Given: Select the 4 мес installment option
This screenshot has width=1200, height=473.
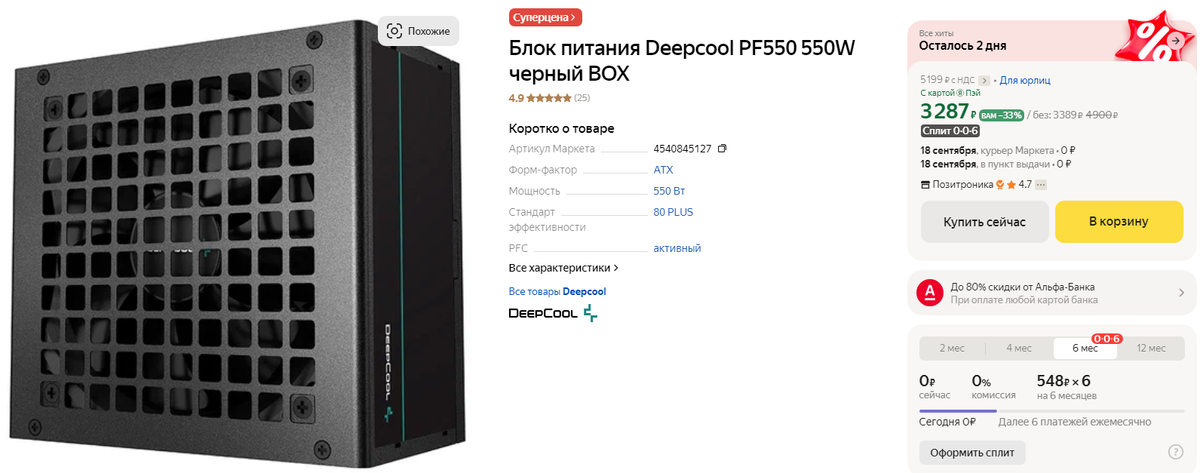Looking at the screenshot, I should [x=1018, y=348].
